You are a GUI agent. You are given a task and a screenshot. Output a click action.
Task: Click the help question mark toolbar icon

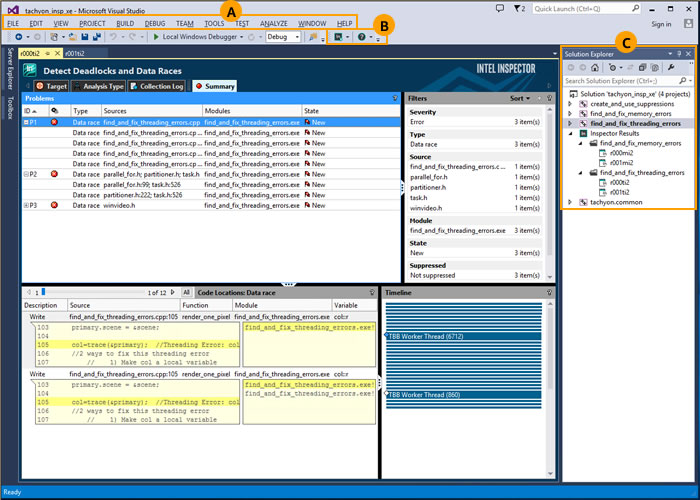pyautogui.click(x=361, y=37)
